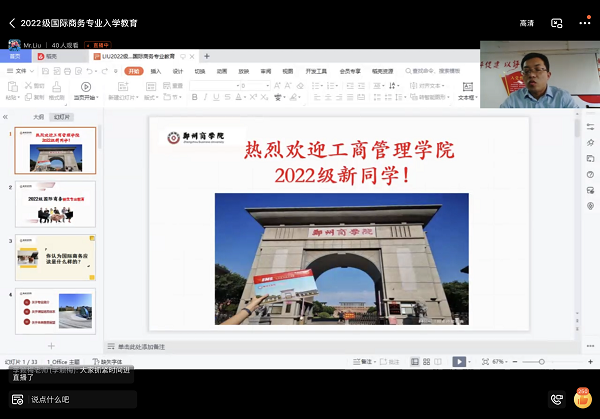Screen dimensions: 600x419
Task: Open the three-dot more options menu
Action: click(x=585, y=22)
